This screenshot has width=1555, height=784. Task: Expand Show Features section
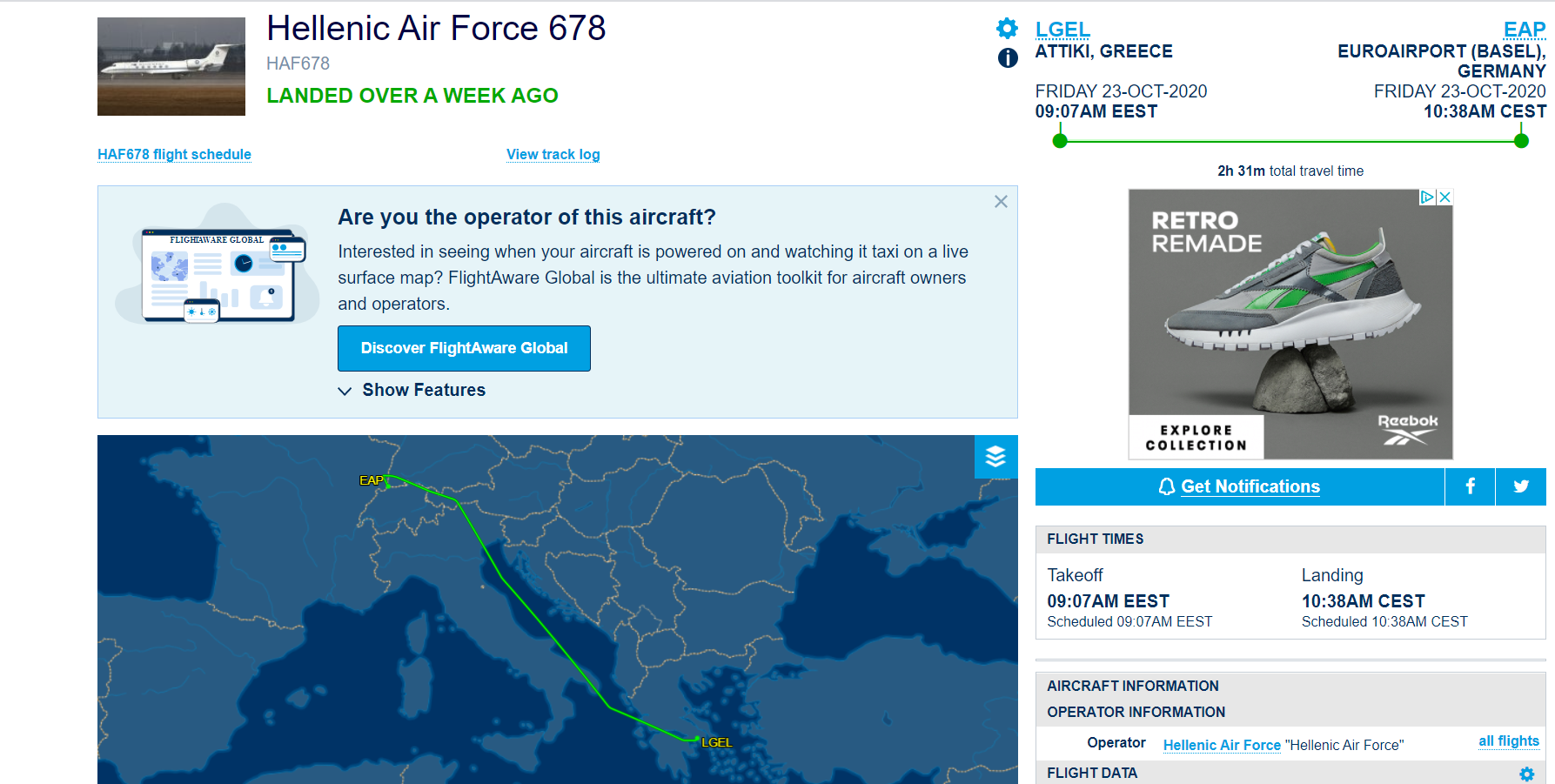412,391
